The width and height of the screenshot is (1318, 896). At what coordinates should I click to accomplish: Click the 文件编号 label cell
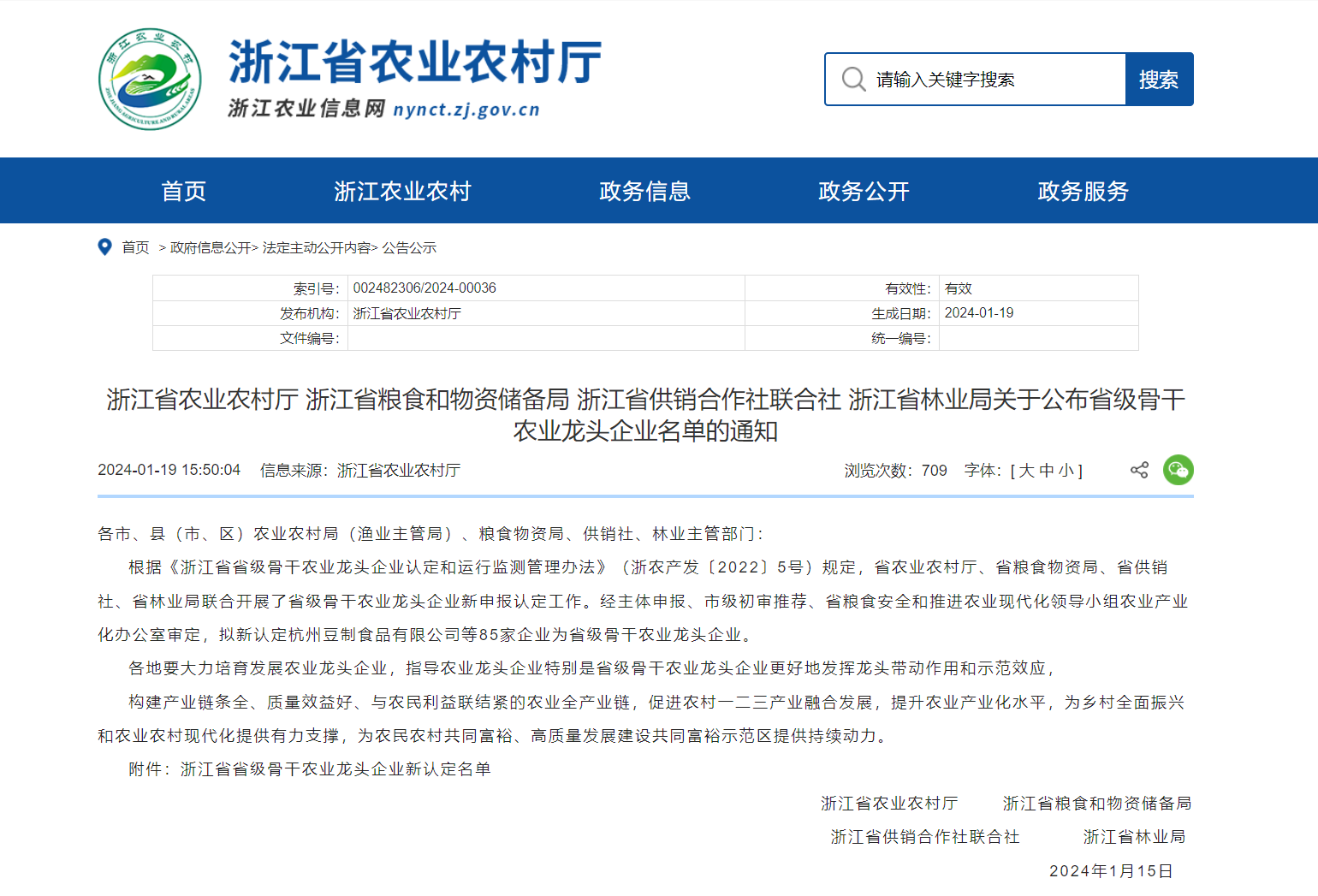point(251,338)
